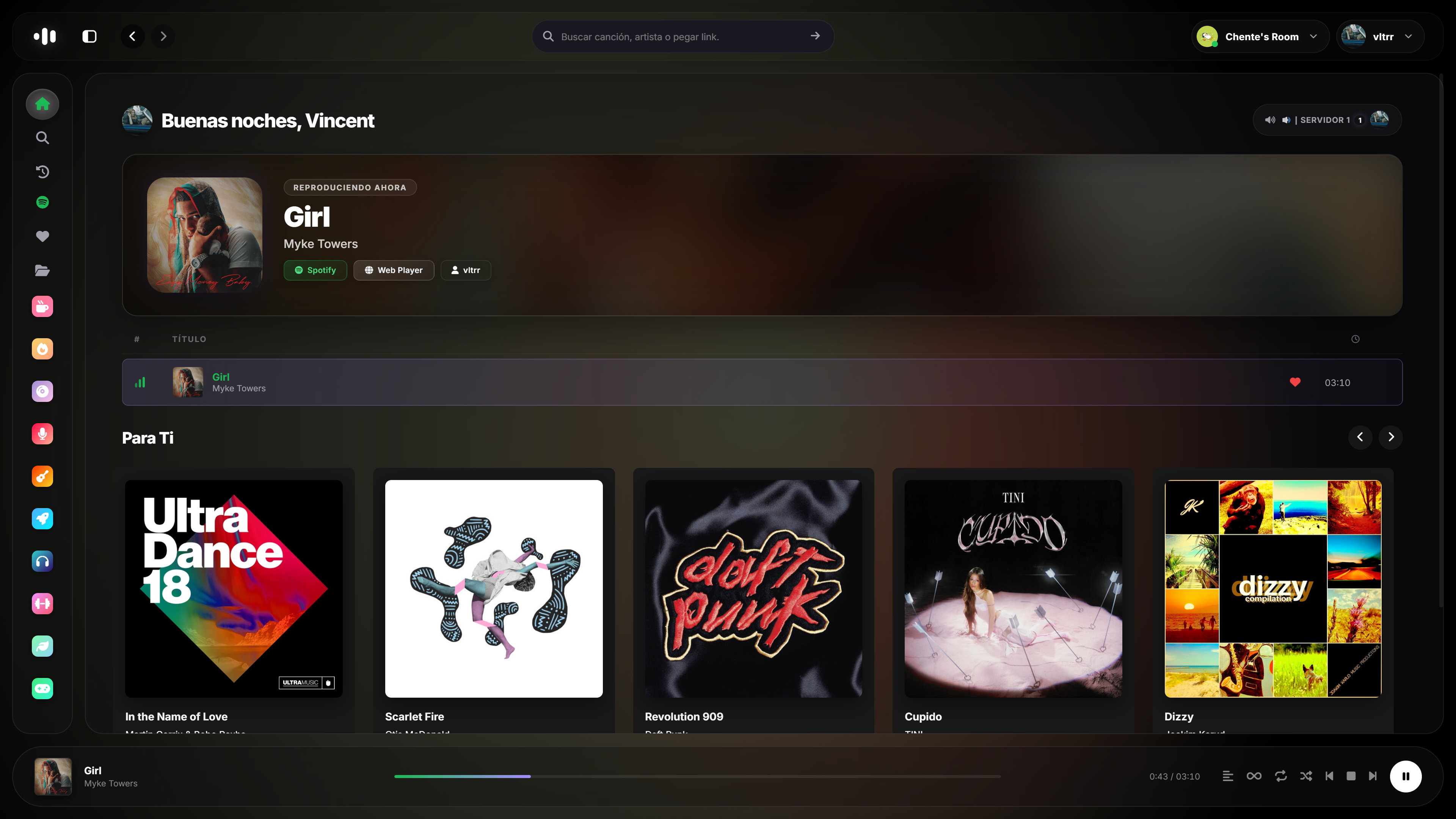
Task: Open liked songs heart in sidebar
Action: click(x=42, y=236)
